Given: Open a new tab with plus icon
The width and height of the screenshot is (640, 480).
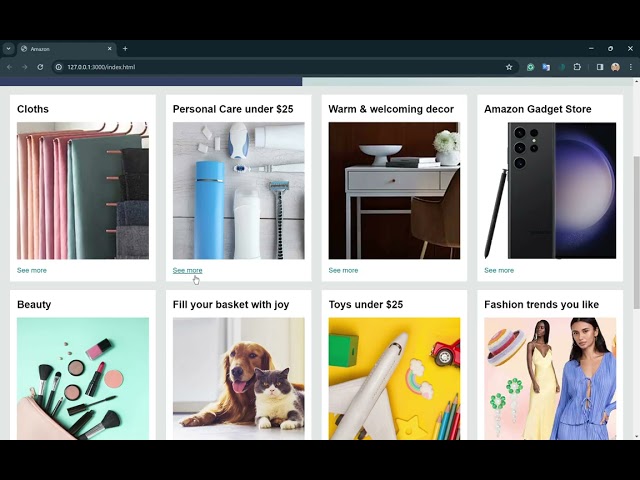Looking at the screenshot, I should 125,49.
